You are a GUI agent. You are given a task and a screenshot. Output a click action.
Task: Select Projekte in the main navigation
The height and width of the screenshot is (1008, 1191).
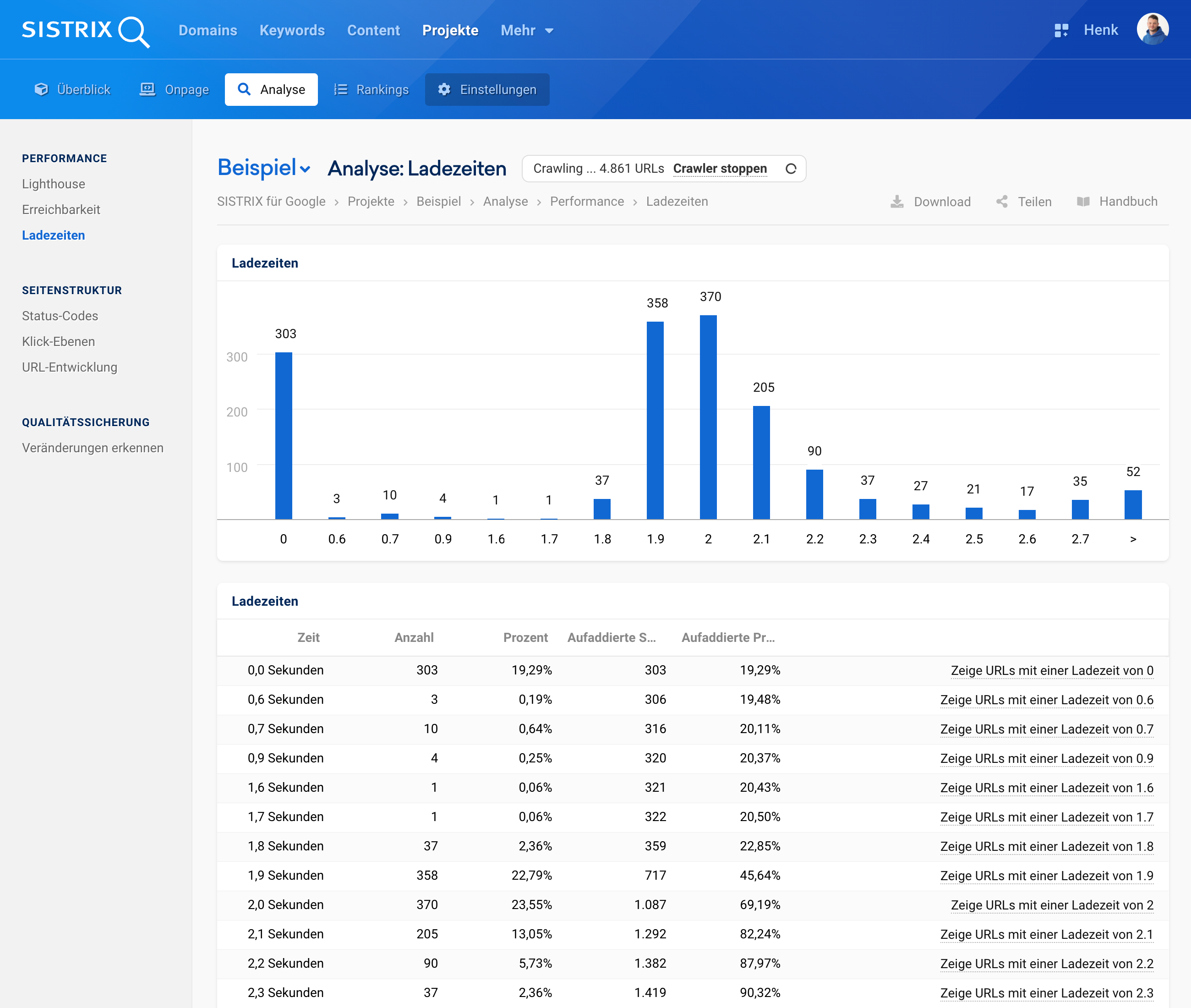[x=451, y=30]
